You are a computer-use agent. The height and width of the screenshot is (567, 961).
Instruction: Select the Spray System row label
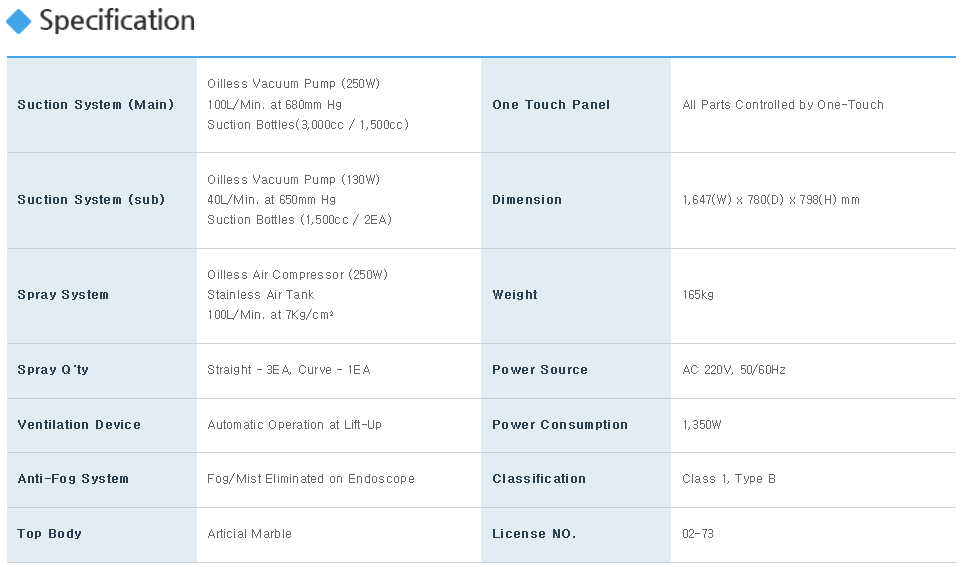tap(63, 295)
